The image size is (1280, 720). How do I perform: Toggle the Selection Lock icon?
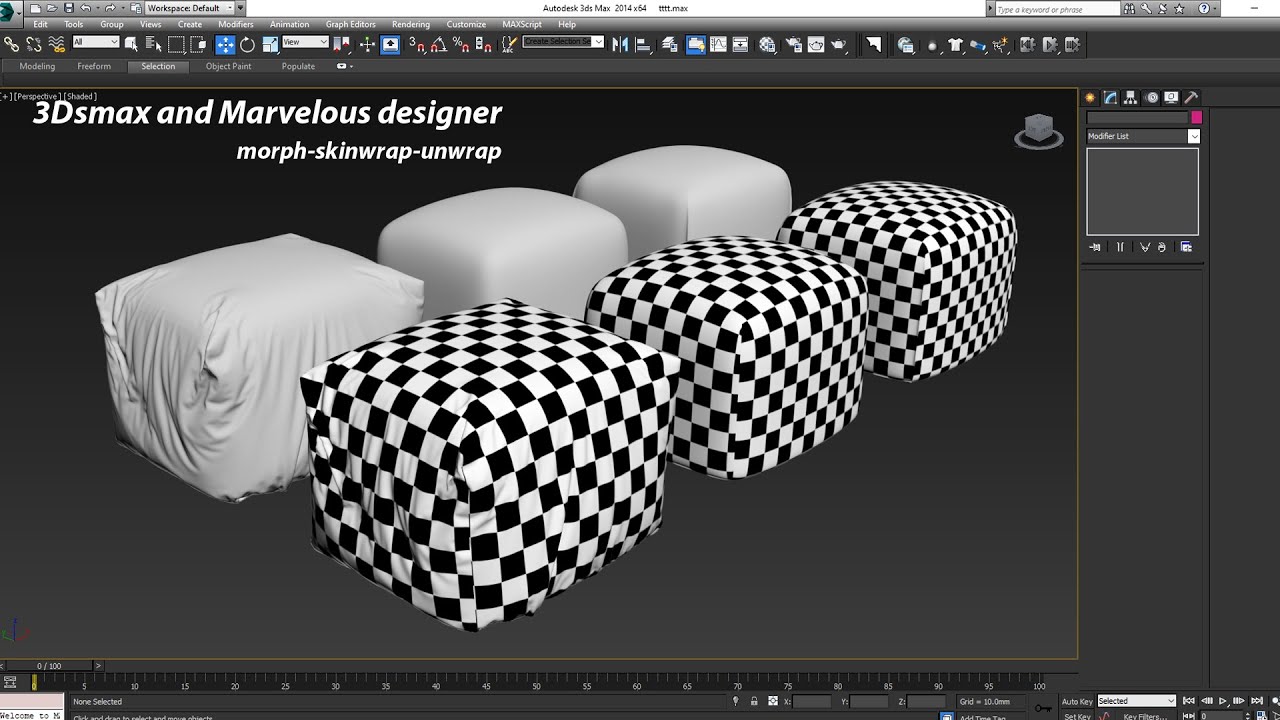coord(754,701)
